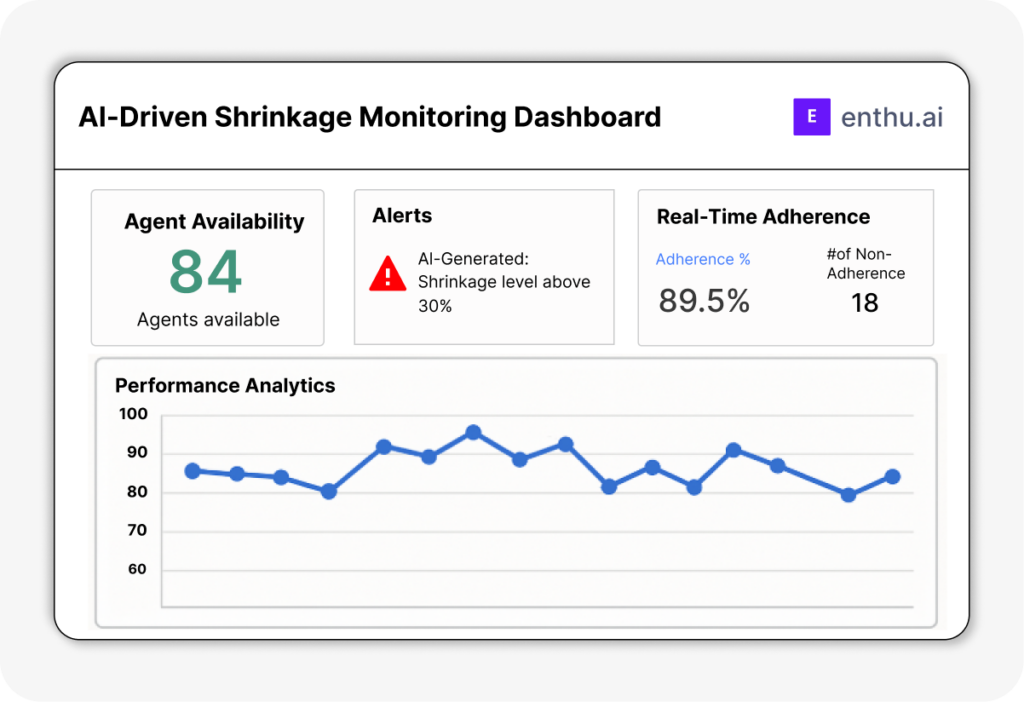Screen dimensions: 1024x702
Task: Click the enthu.ai logo icon
Action: pyautogui.click(x=811, y=116)
